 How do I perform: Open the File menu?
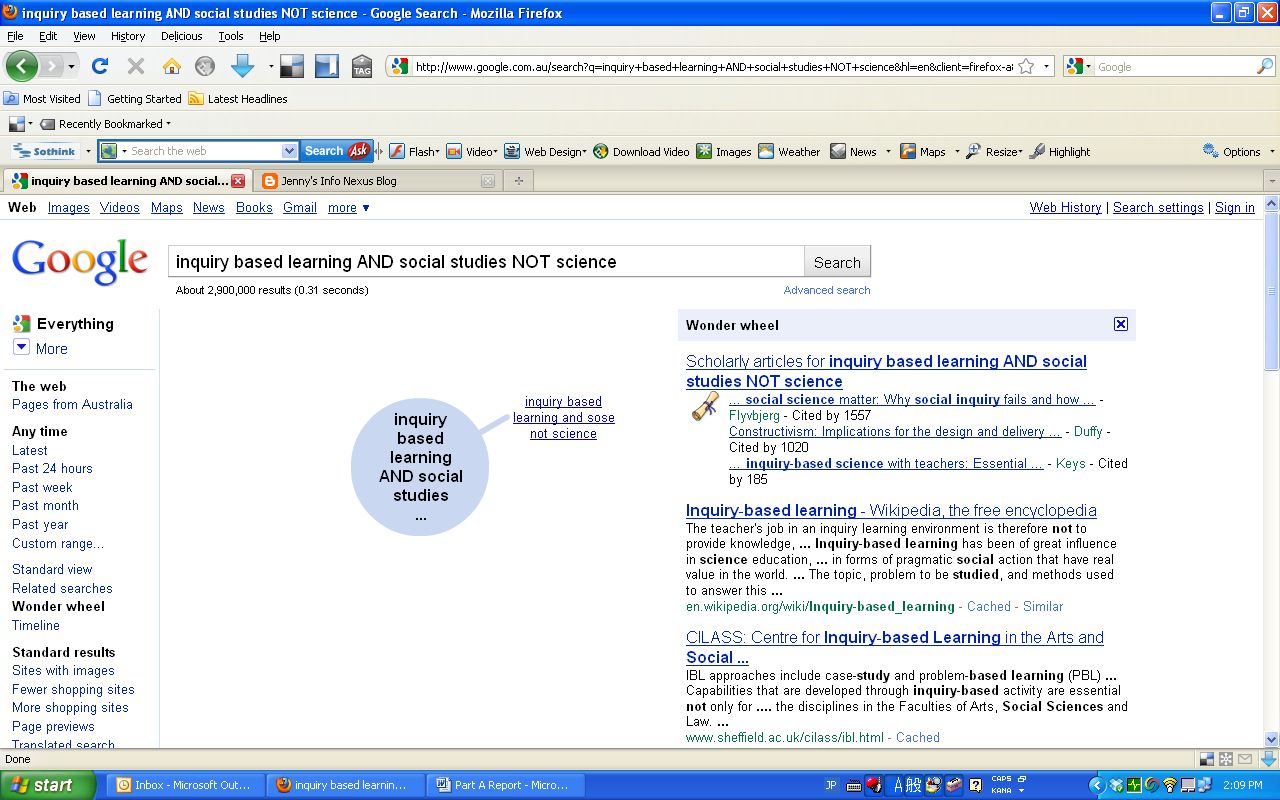click(x=15, y=36)
